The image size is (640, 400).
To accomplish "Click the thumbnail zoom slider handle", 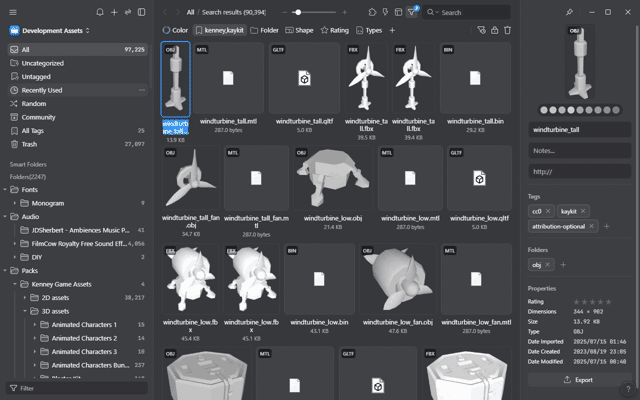I will click(298, 12).
